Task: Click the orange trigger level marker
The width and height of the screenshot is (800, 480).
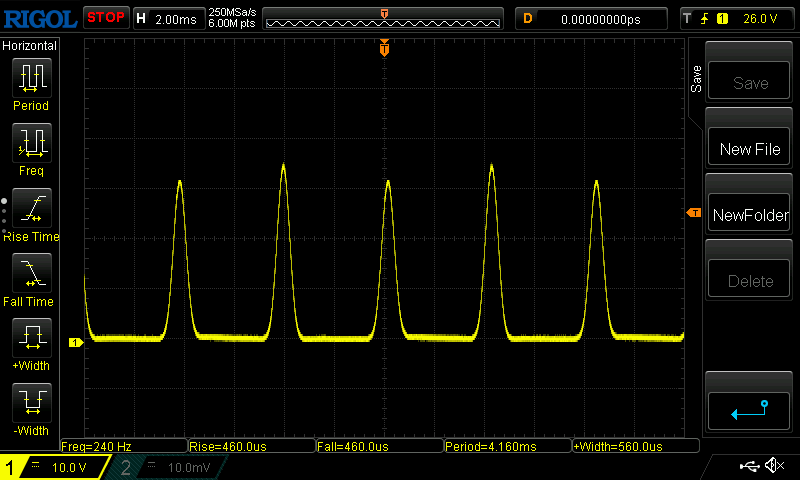Action: (693, 213)
